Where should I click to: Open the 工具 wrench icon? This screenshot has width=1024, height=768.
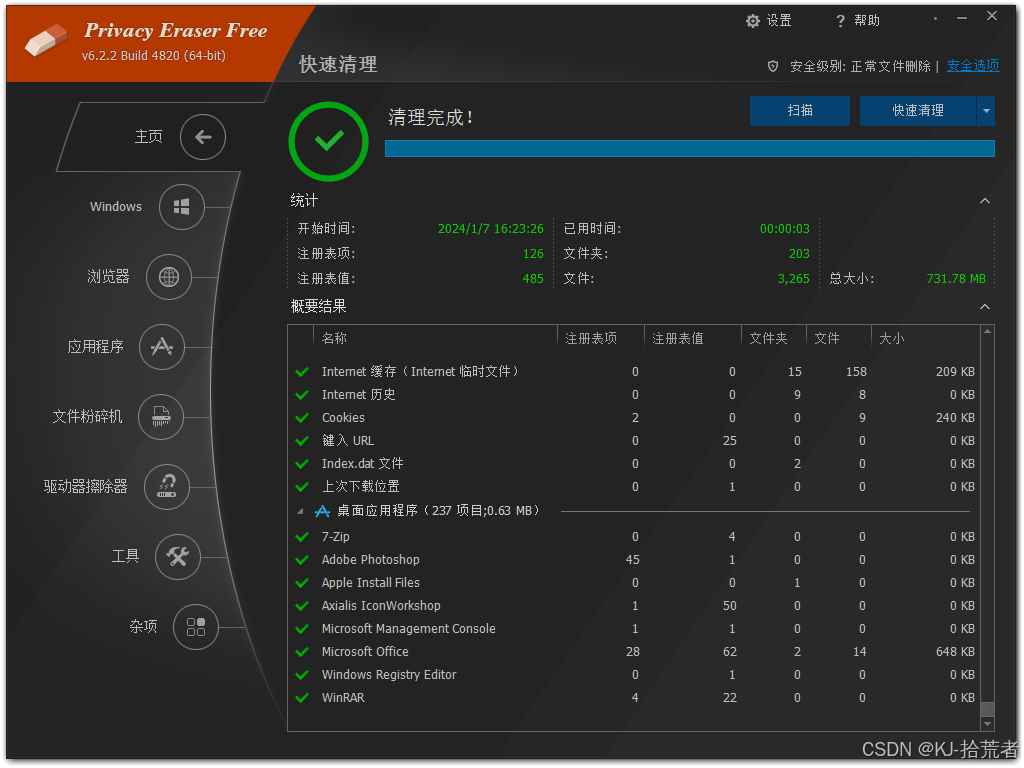178,556
